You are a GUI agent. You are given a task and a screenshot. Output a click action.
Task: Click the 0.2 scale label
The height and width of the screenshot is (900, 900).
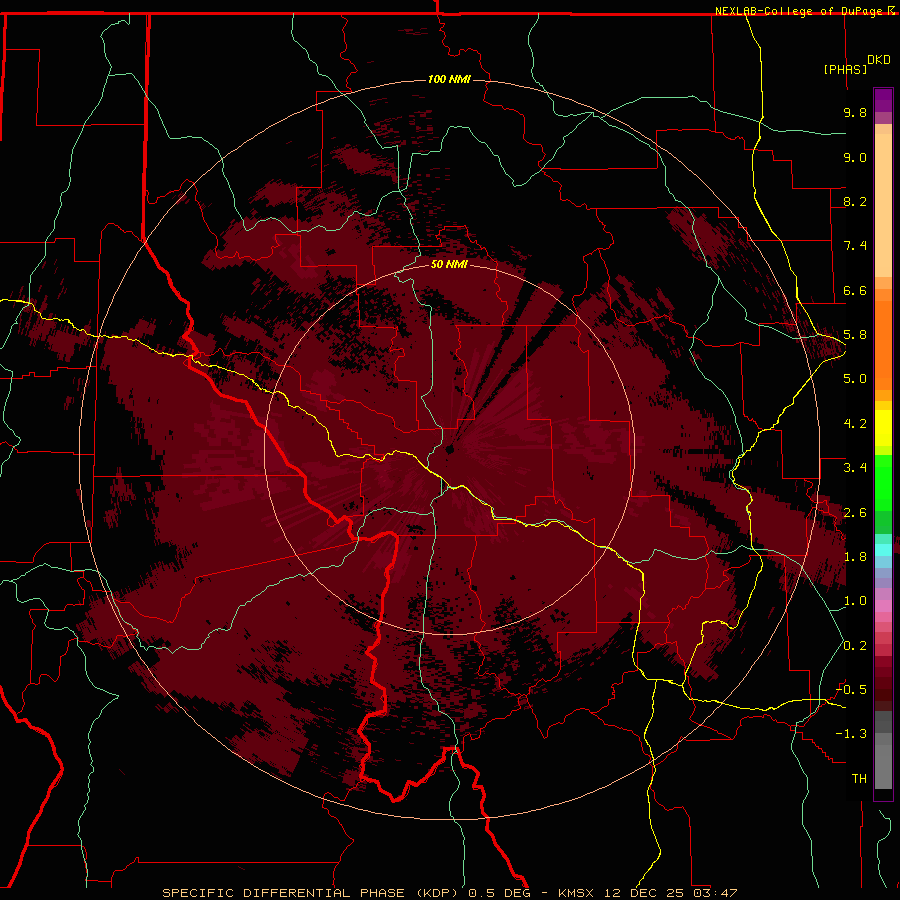tap(855, 646)
